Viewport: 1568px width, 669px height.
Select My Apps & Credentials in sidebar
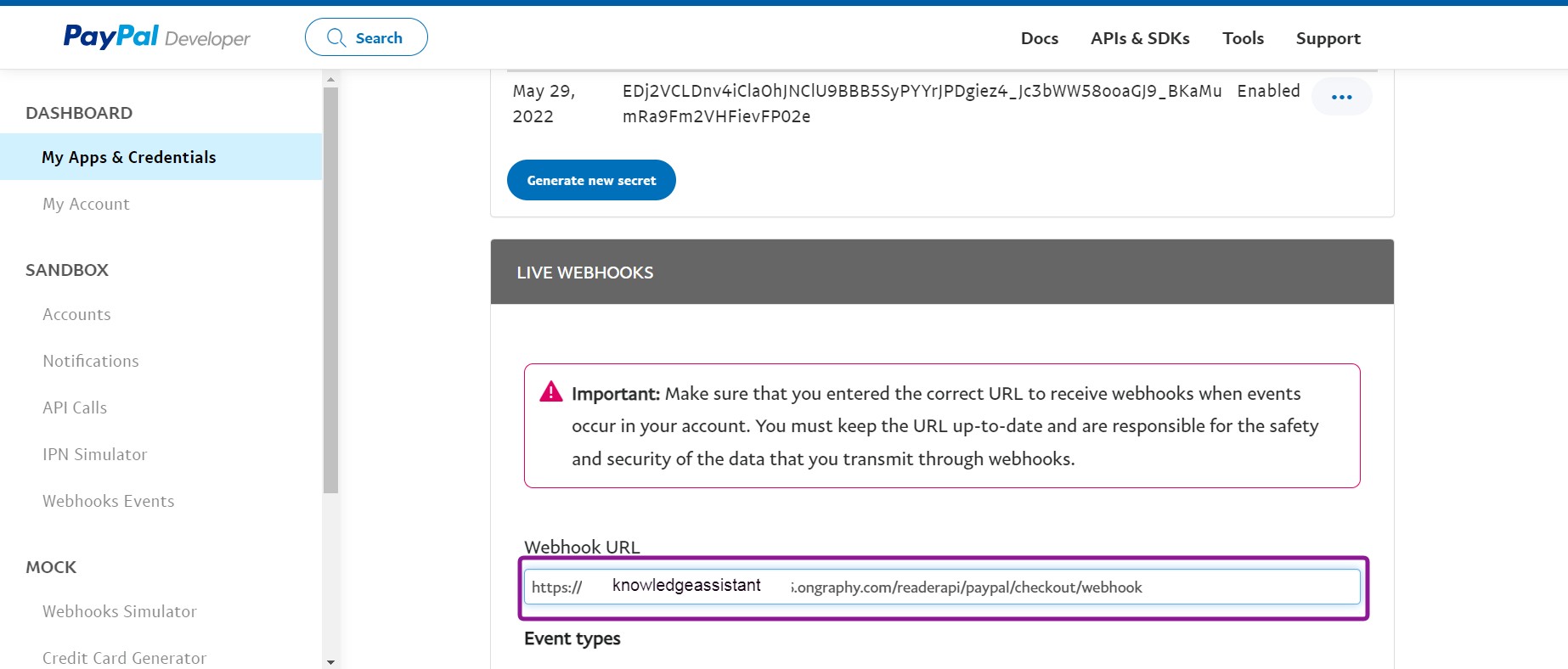coord(161,157)
